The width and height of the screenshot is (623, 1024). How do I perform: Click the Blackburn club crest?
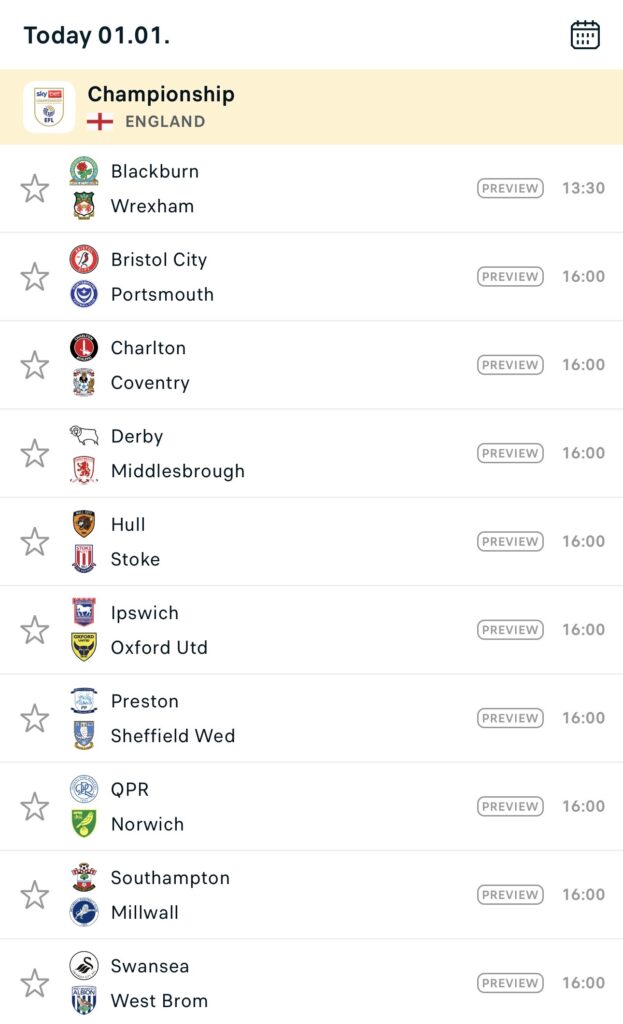coord(84,171)
